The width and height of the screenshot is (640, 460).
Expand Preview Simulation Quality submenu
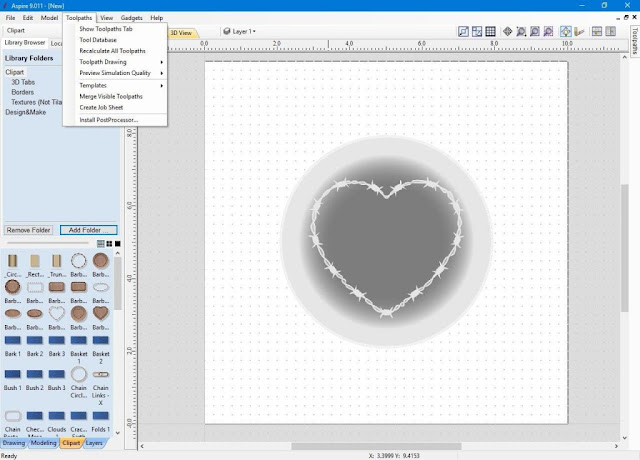pos(115,73)
